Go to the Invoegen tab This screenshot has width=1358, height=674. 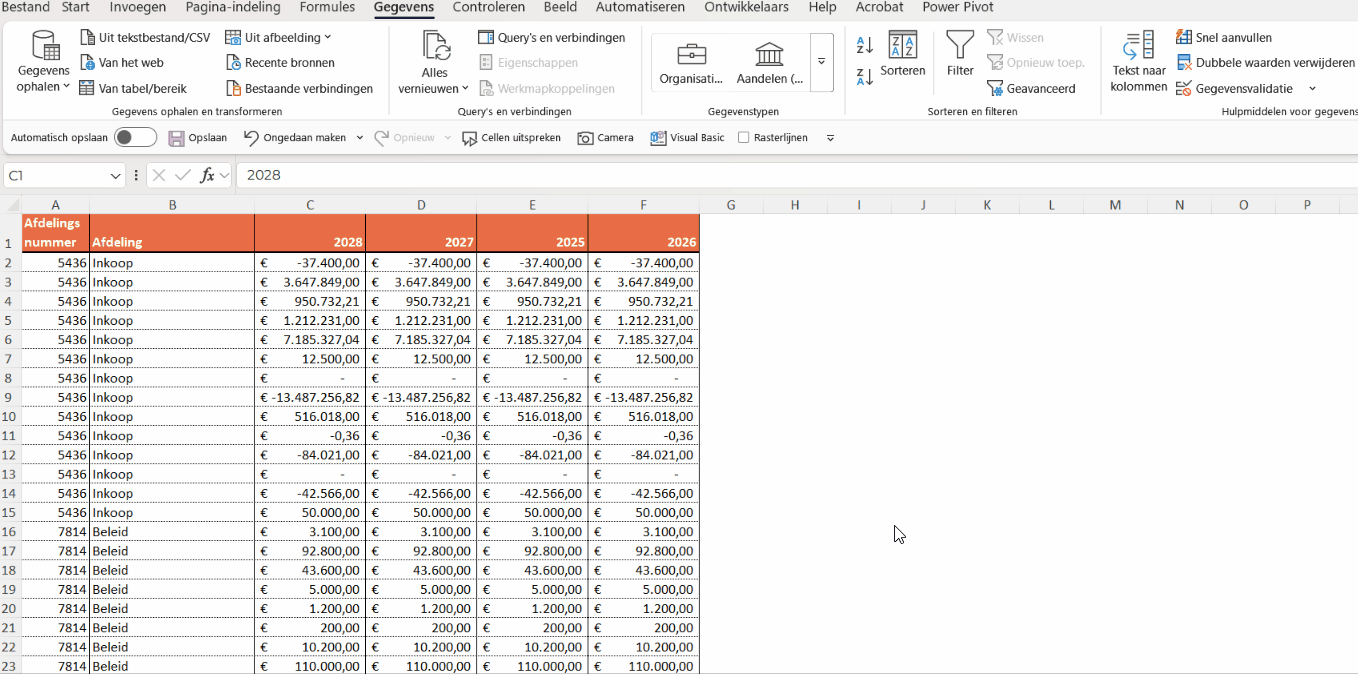(138, 8)
